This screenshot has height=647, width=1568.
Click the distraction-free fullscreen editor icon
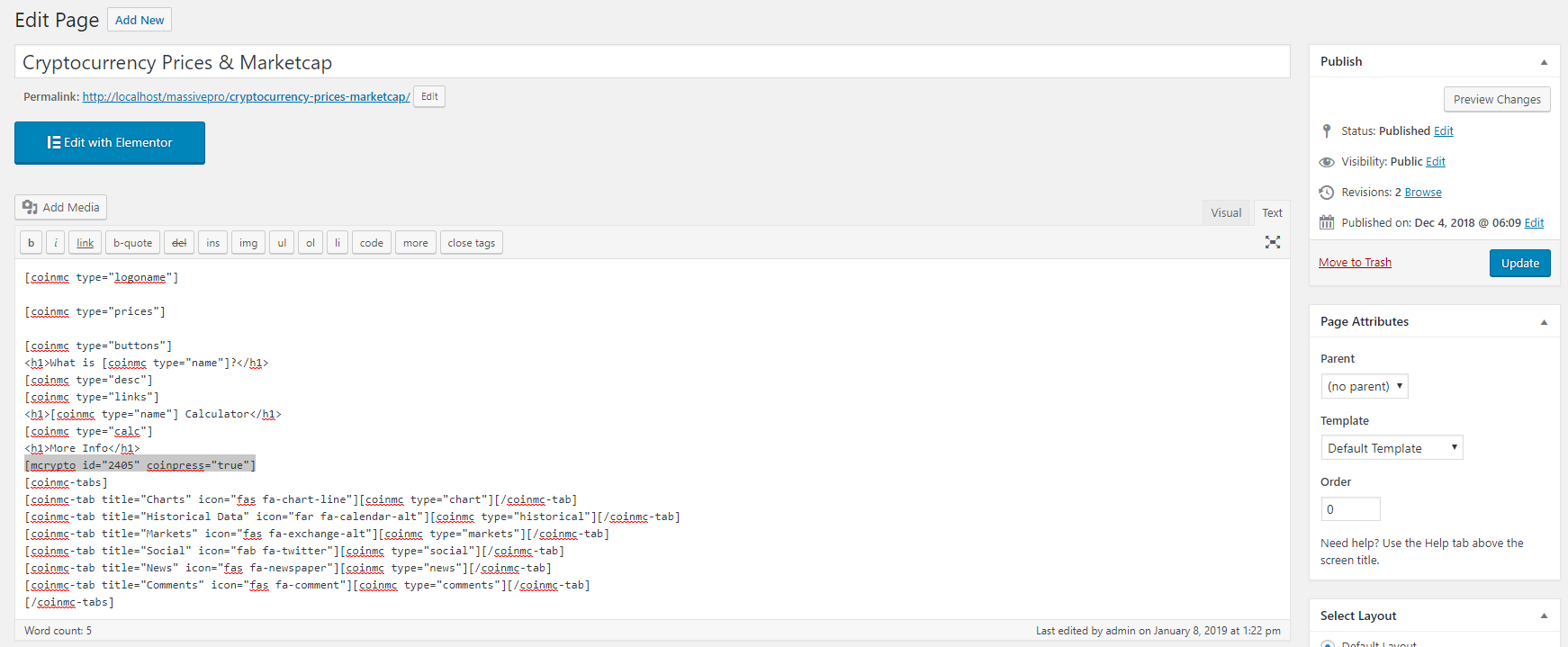coord(1273,242)
